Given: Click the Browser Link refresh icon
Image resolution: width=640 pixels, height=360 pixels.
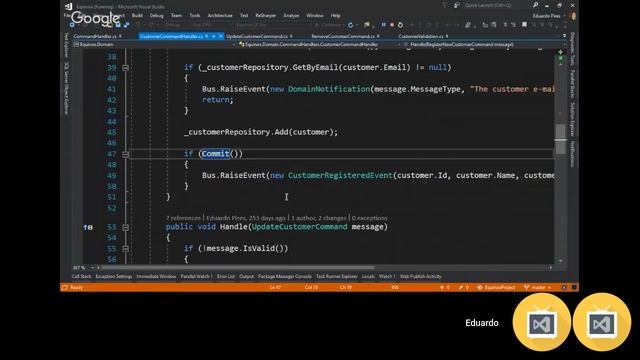Looking at the screenshot, I should 350,25.
